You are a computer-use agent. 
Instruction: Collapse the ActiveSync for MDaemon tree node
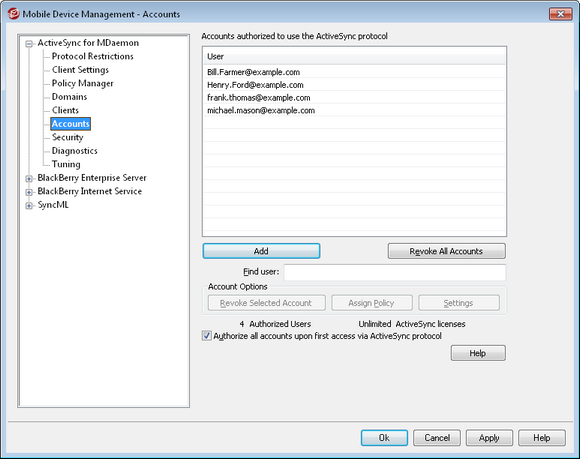tap(29, 44)
